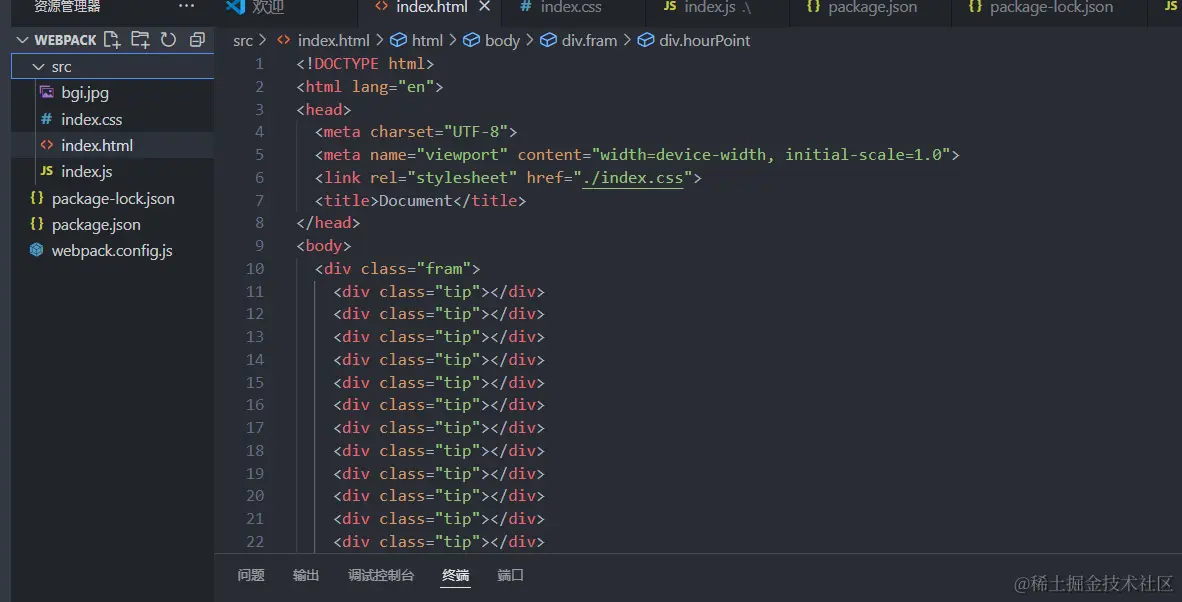Click the body opening tag on line 9
Image resolution: width=1182 pixels, height=602 pixels.
point(323,246)
